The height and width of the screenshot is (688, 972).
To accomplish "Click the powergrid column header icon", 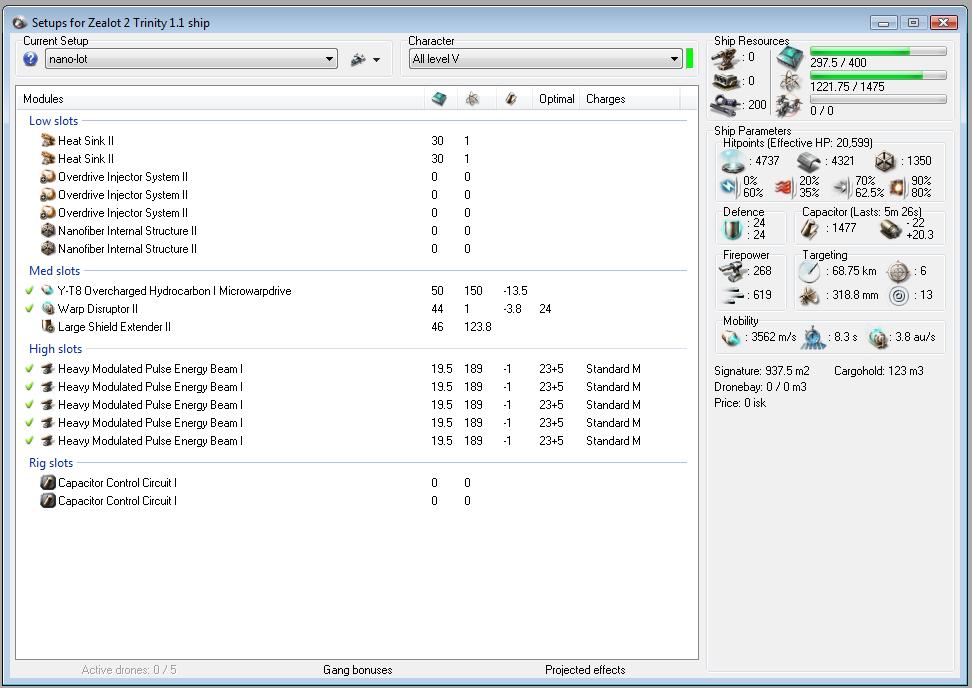I will (472, 99).
